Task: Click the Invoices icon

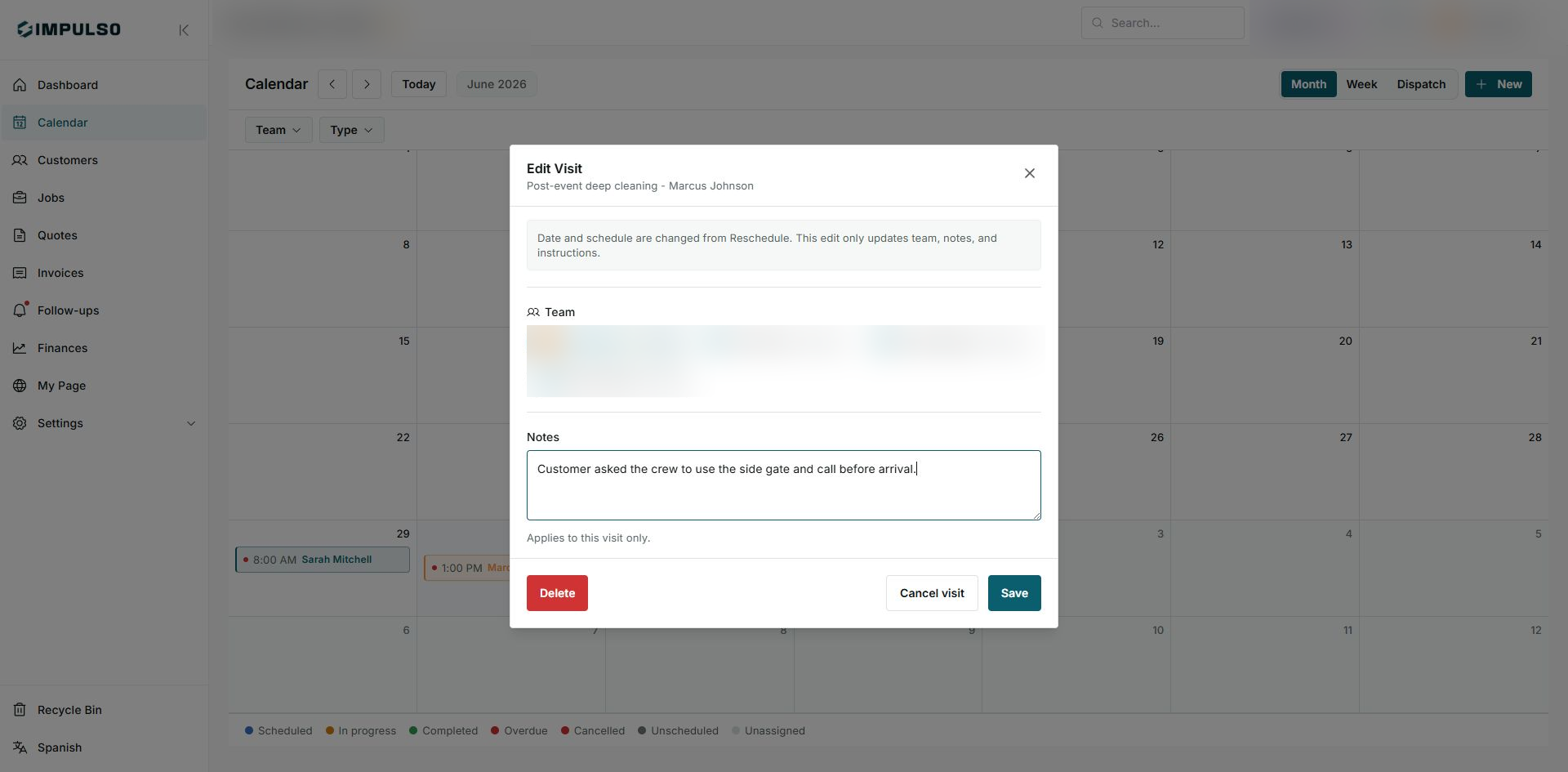Action: point(20,273)
